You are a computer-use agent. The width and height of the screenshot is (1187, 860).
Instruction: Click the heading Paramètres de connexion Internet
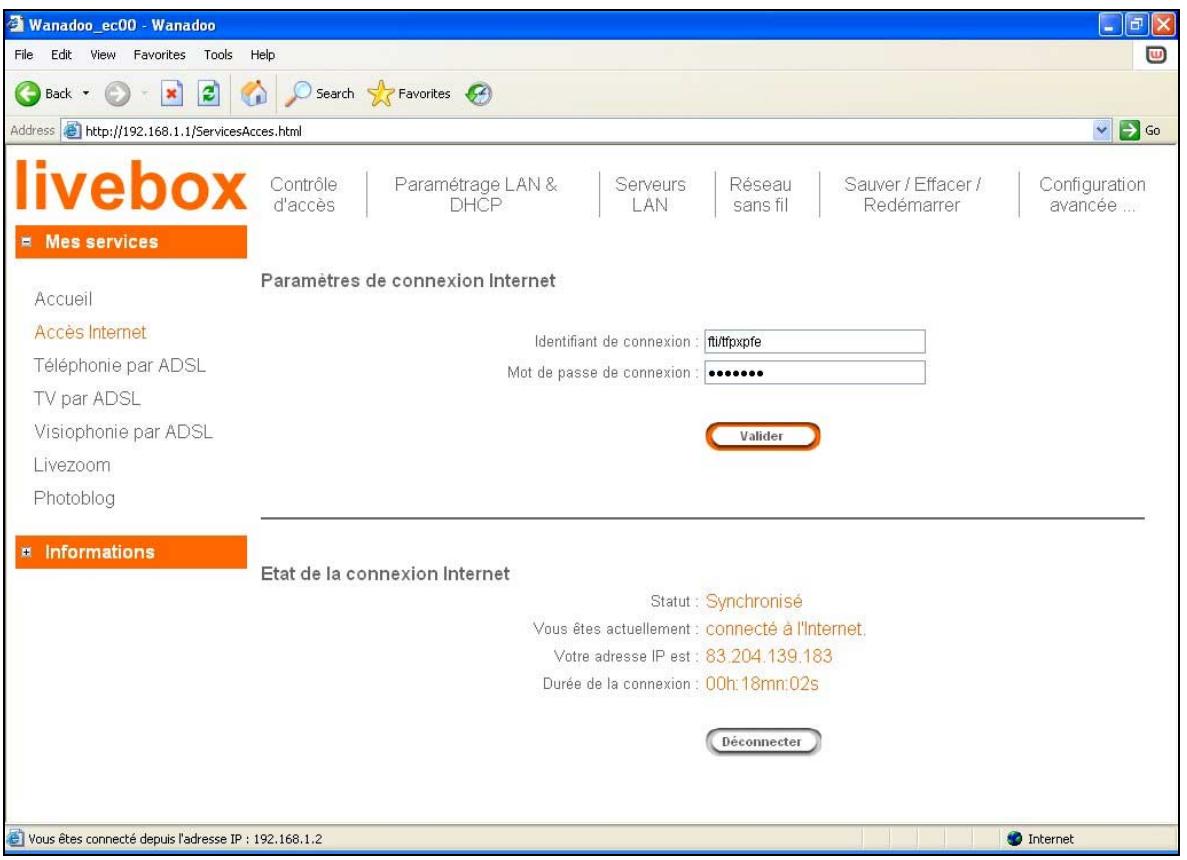pyautogui.click(x=408, y=281)
